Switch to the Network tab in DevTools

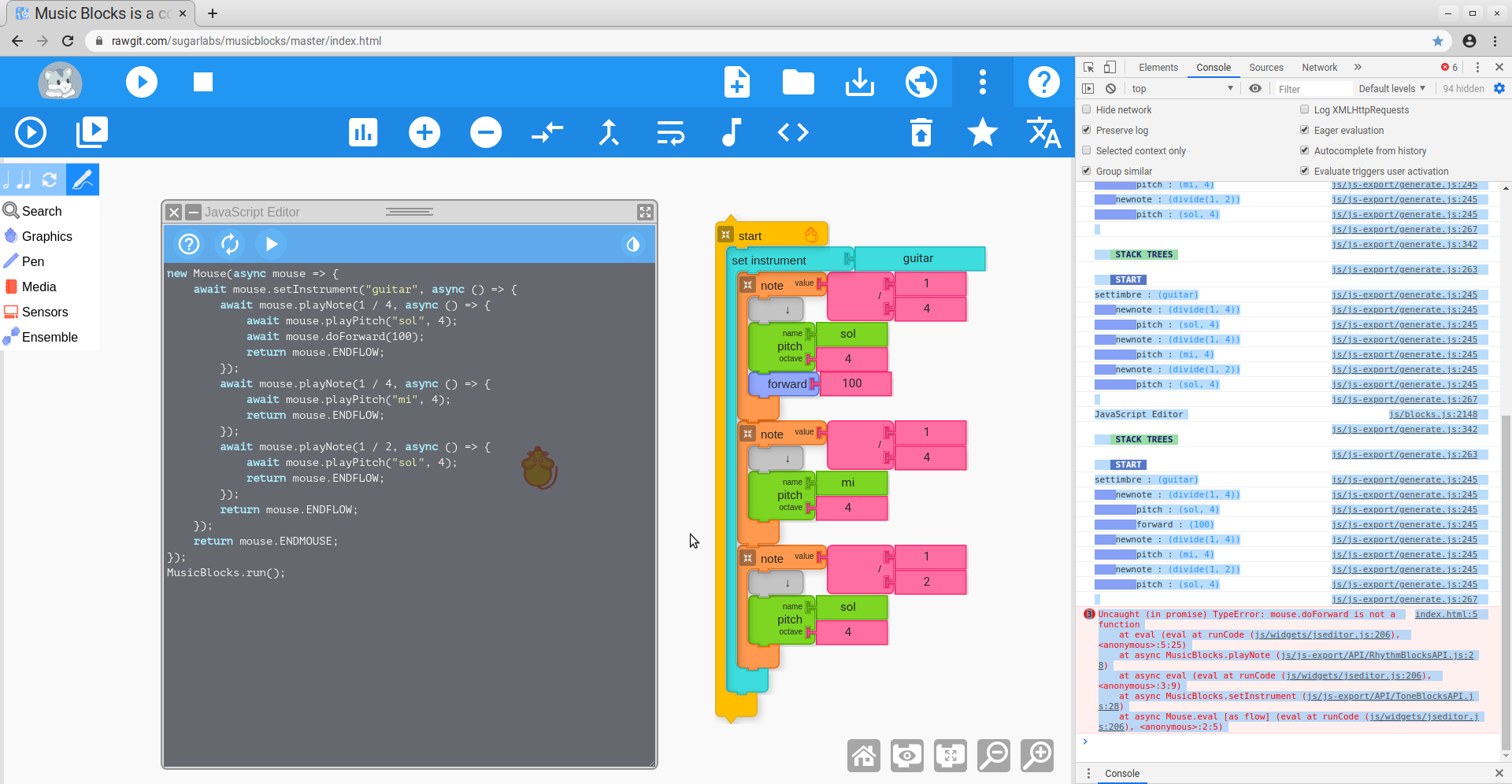[x=1319, y=67]
